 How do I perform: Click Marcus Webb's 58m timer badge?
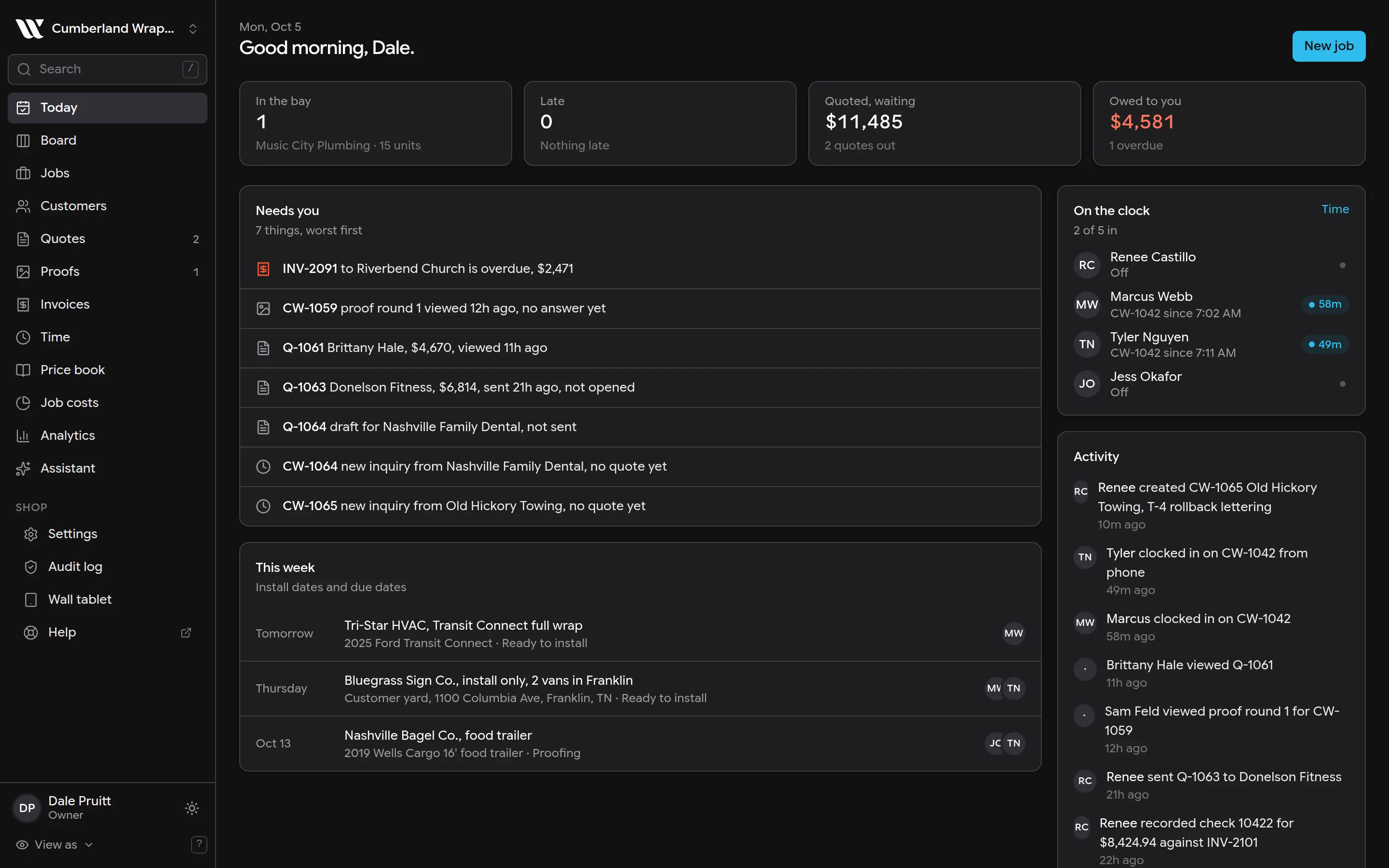click(x=1324, y=304)
